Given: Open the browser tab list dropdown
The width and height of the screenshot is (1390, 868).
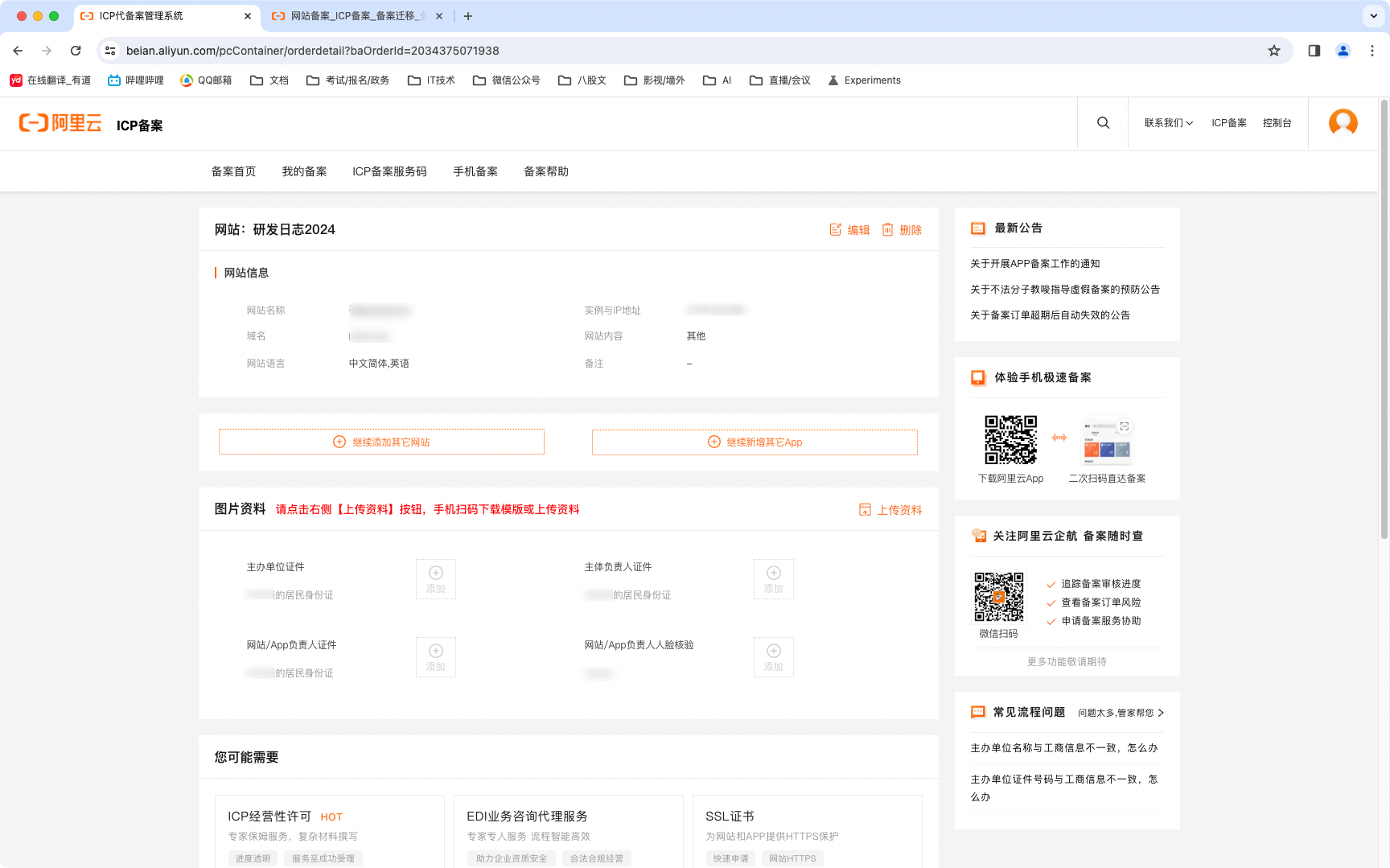Looking at the screenshot, I should [x=1373, y=16].
